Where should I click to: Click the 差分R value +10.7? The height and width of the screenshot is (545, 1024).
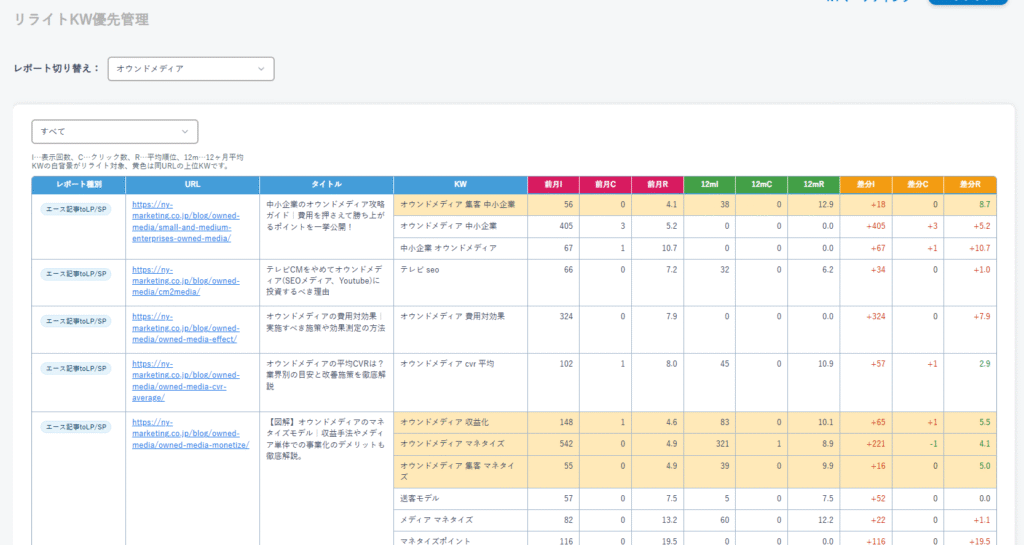(x=980, y=248)
